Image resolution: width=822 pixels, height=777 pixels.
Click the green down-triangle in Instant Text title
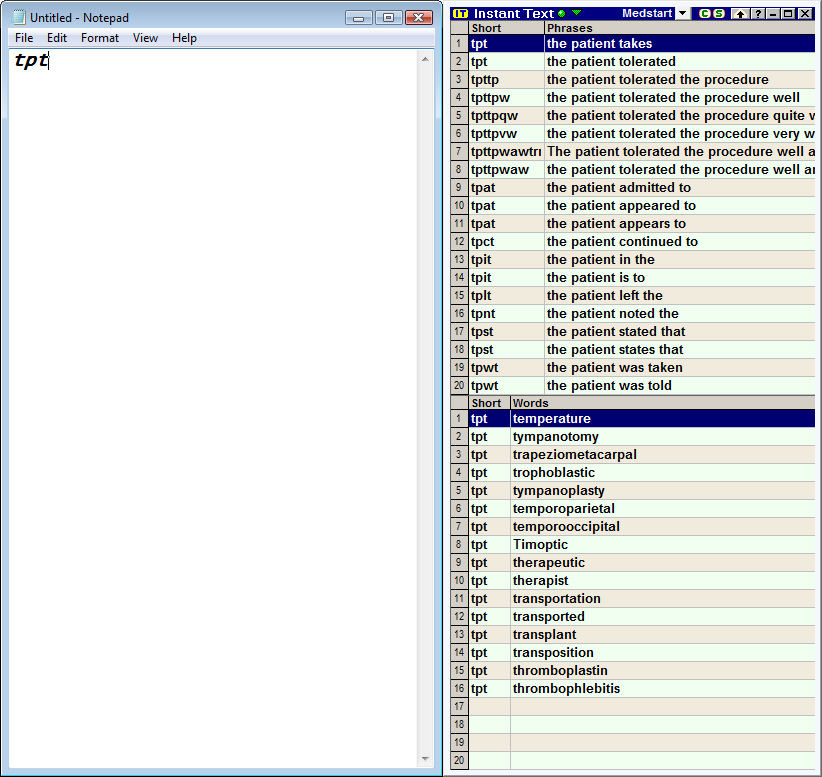pos(577,13)
